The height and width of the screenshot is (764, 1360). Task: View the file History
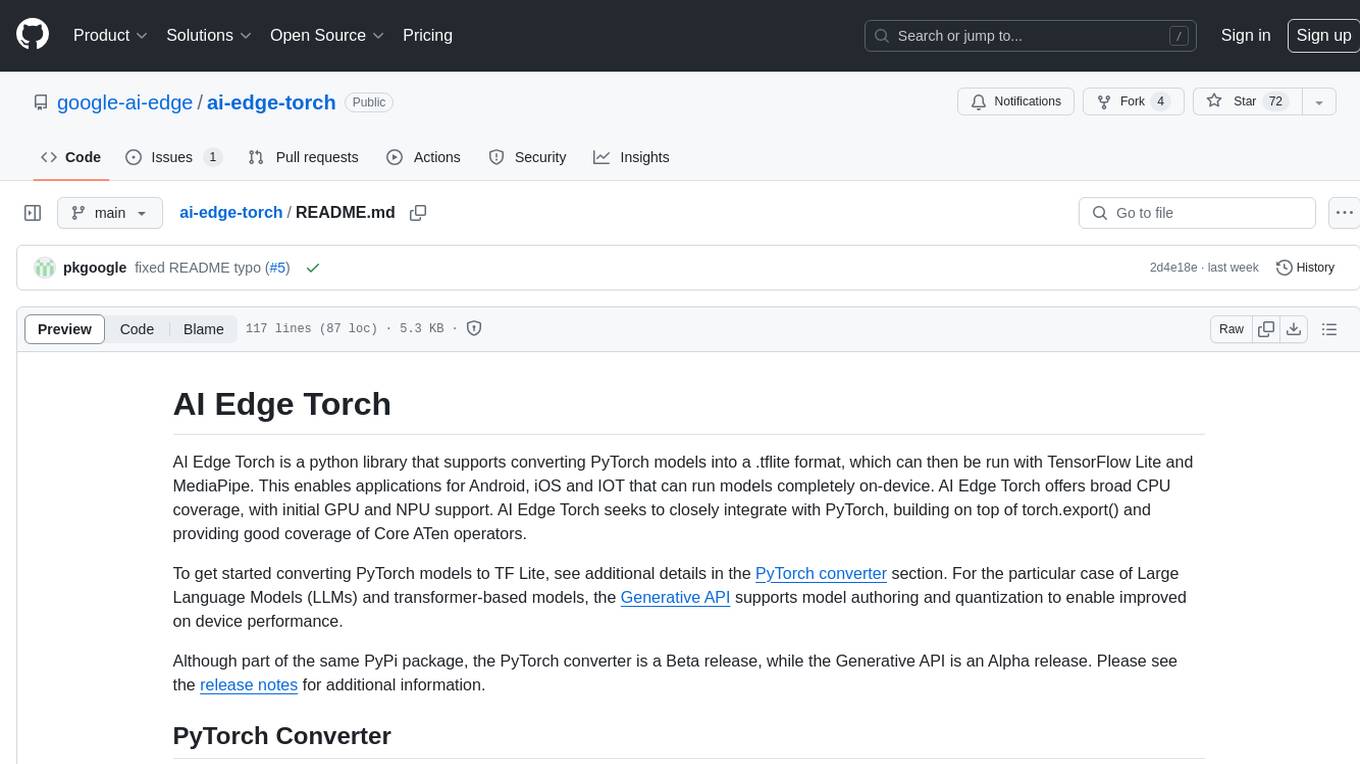(x=1306, y=268)
